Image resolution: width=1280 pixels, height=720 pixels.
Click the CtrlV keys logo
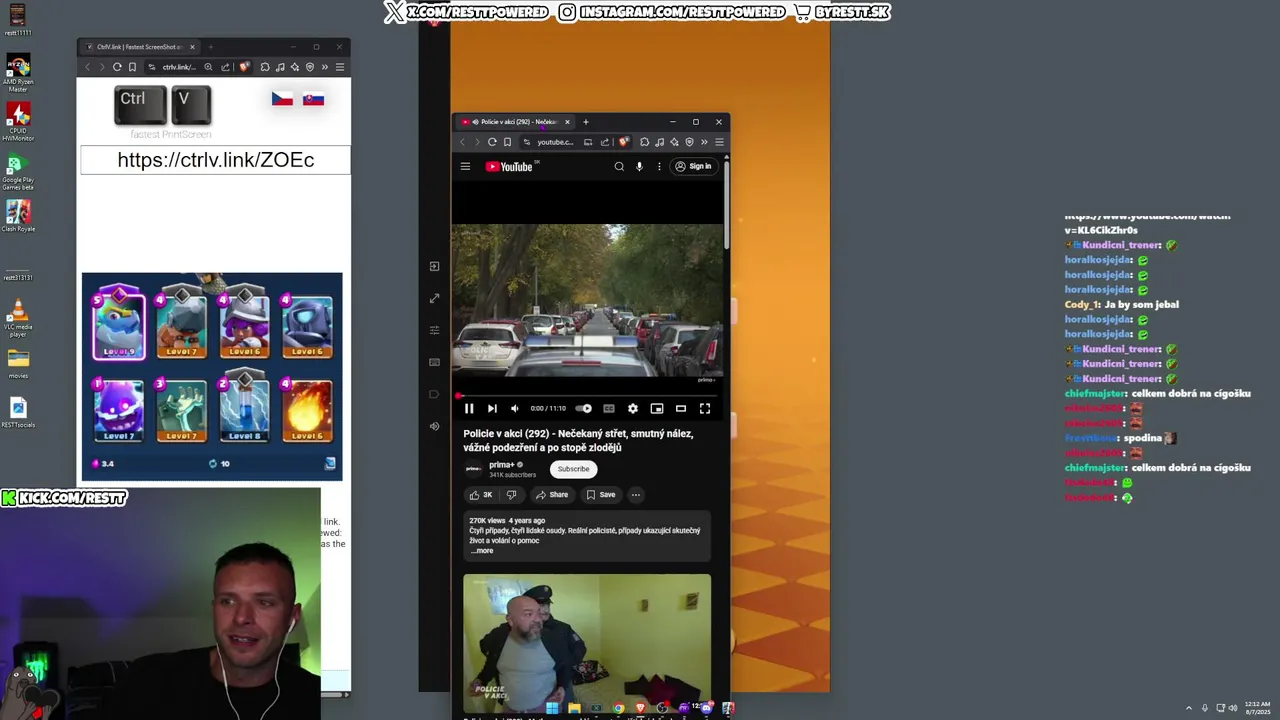tap(163, 105)
